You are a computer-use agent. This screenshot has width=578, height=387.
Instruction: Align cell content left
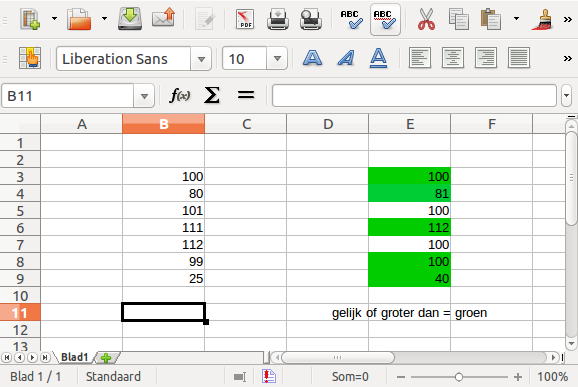pos(420,58)
